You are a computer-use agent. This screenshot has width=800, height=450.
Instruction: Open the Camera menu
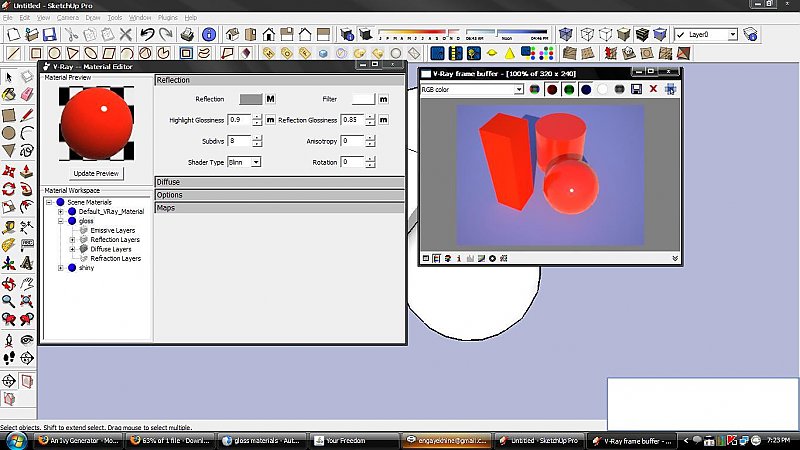click(67, 17)
